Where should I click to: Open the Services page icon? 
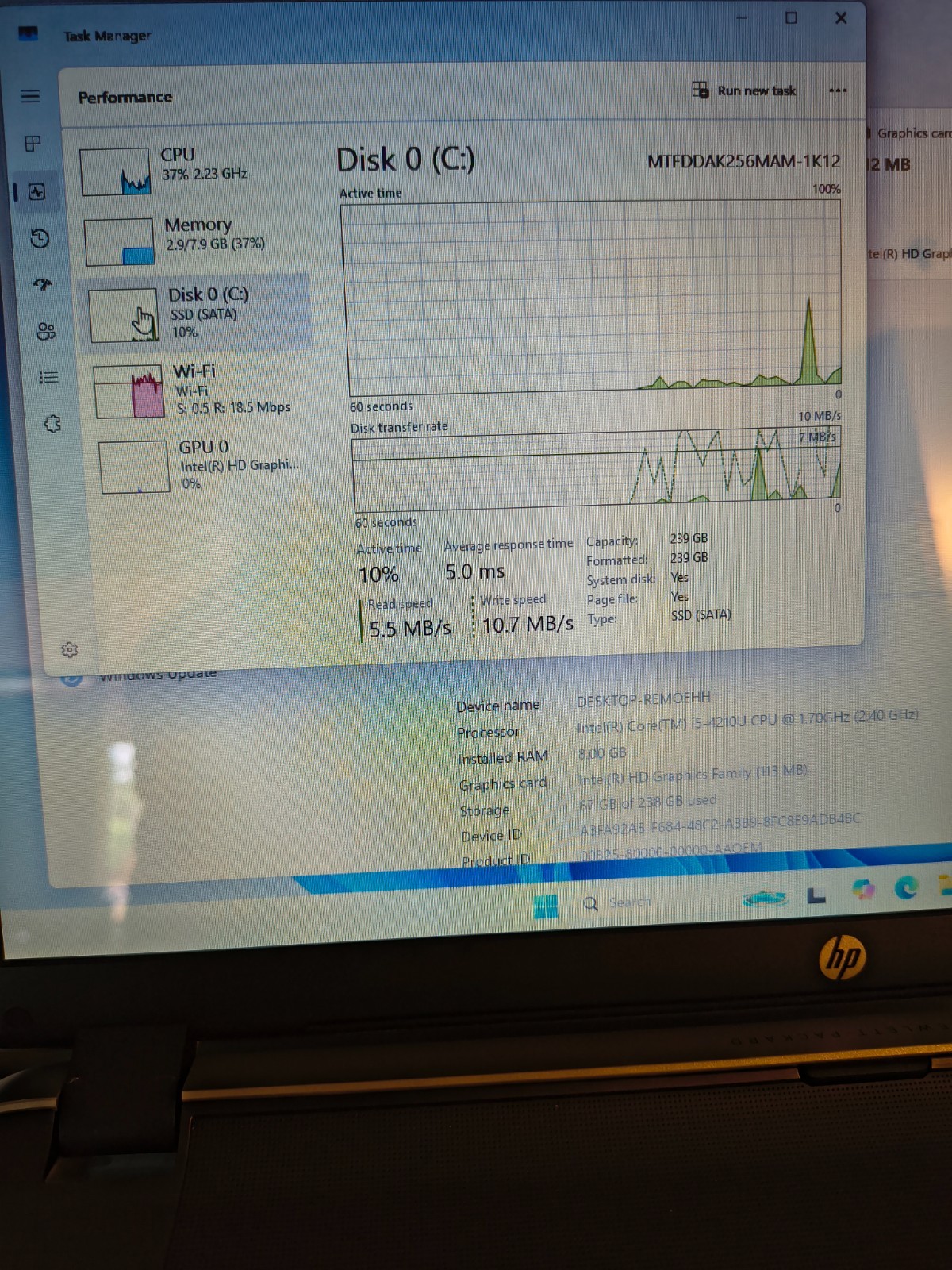[52, 424]
